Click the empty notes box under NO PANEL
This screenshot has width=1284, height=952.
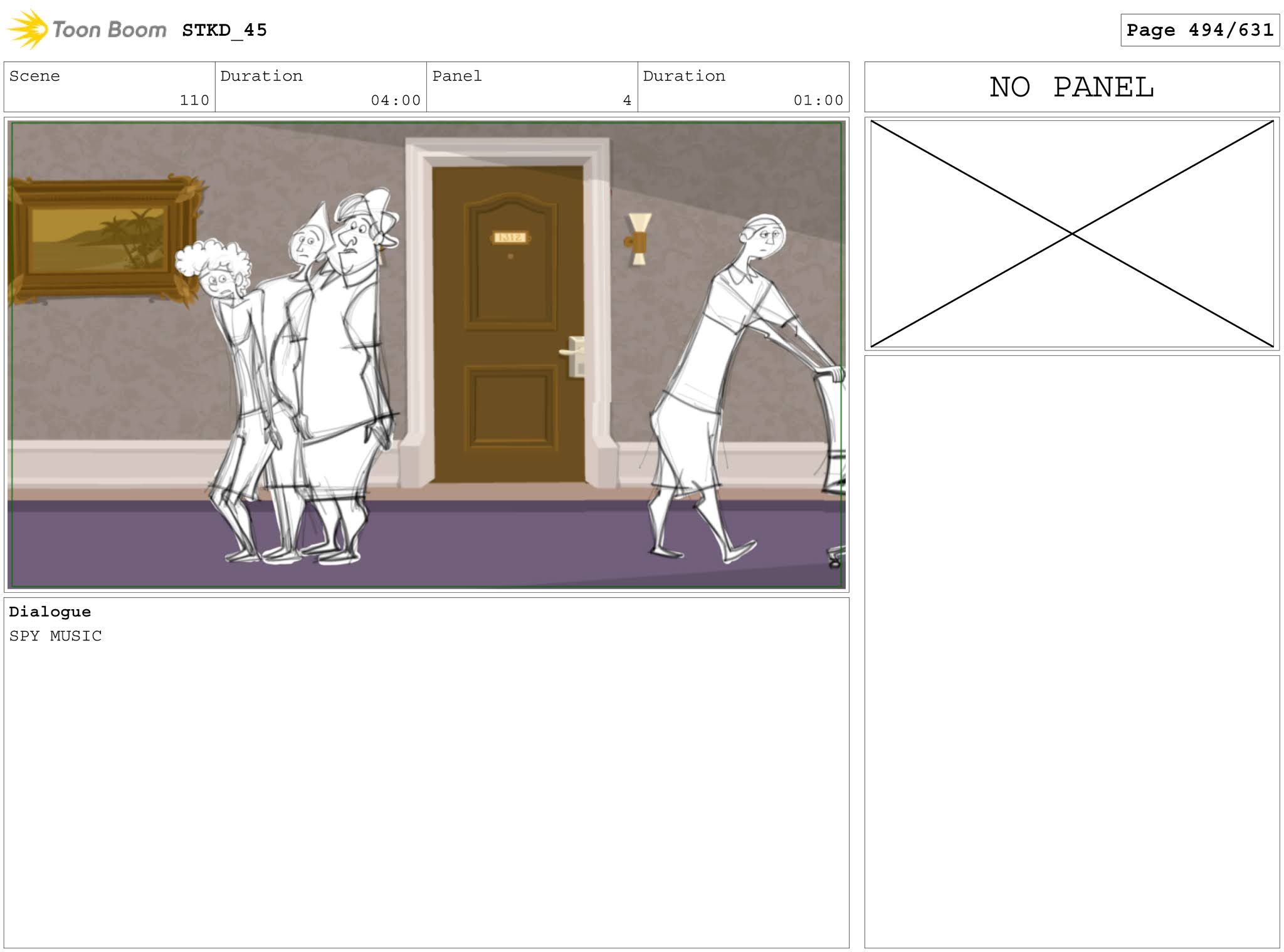tap(1071, 652)
